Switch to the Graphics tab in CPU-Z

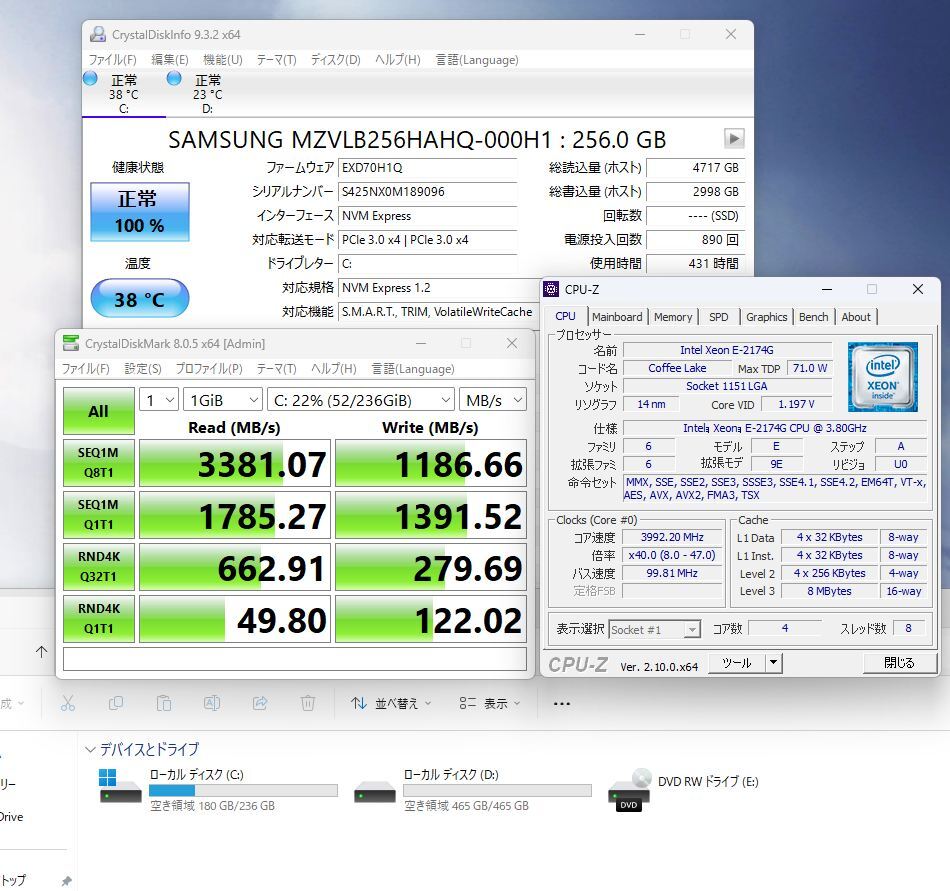click(766, 317)
